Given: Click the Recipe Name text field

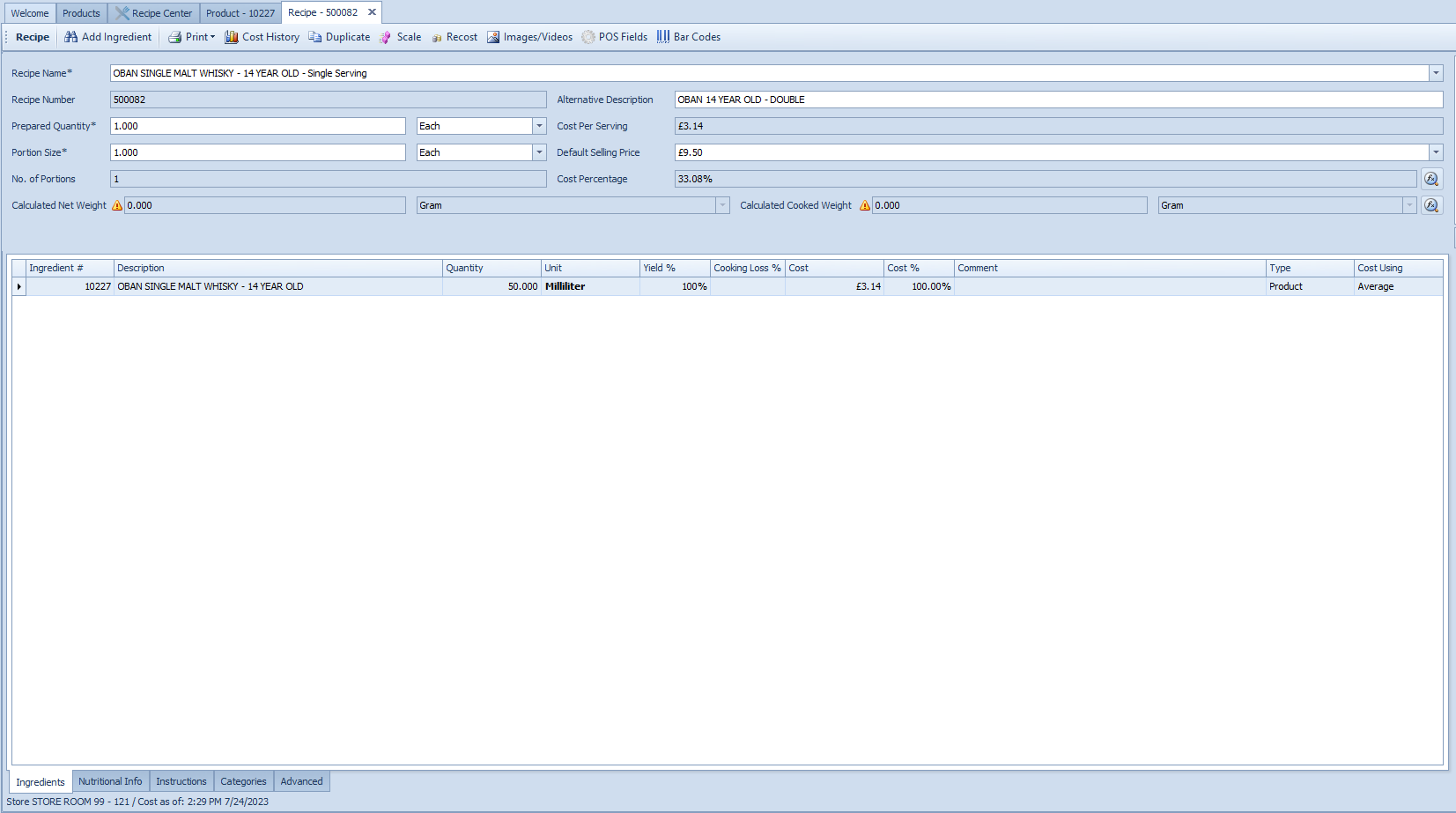Looking at the screenshot, I should 769,73.
